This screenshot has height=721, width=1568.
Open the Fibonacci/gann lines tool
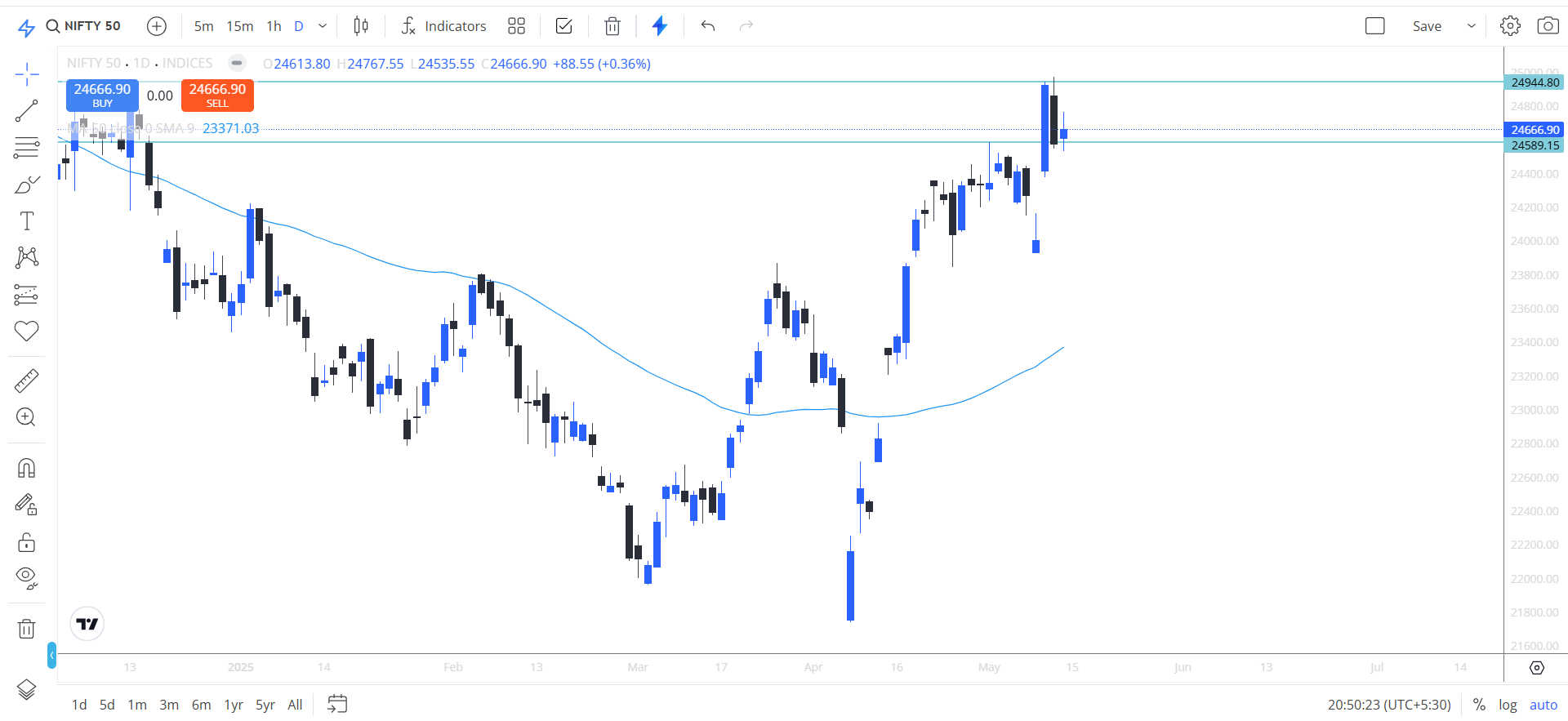[x=27, y=148]
